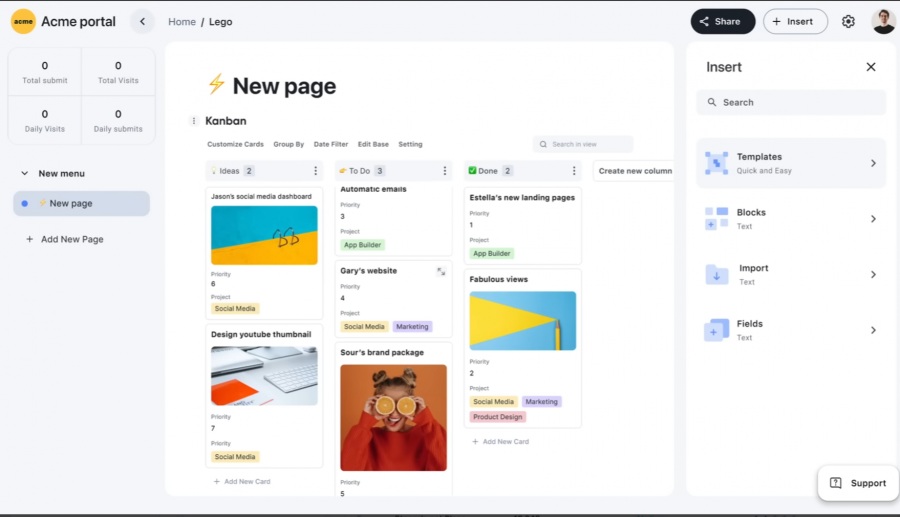
Task: Expand Import with its chevron
Action: coord(873,274)
